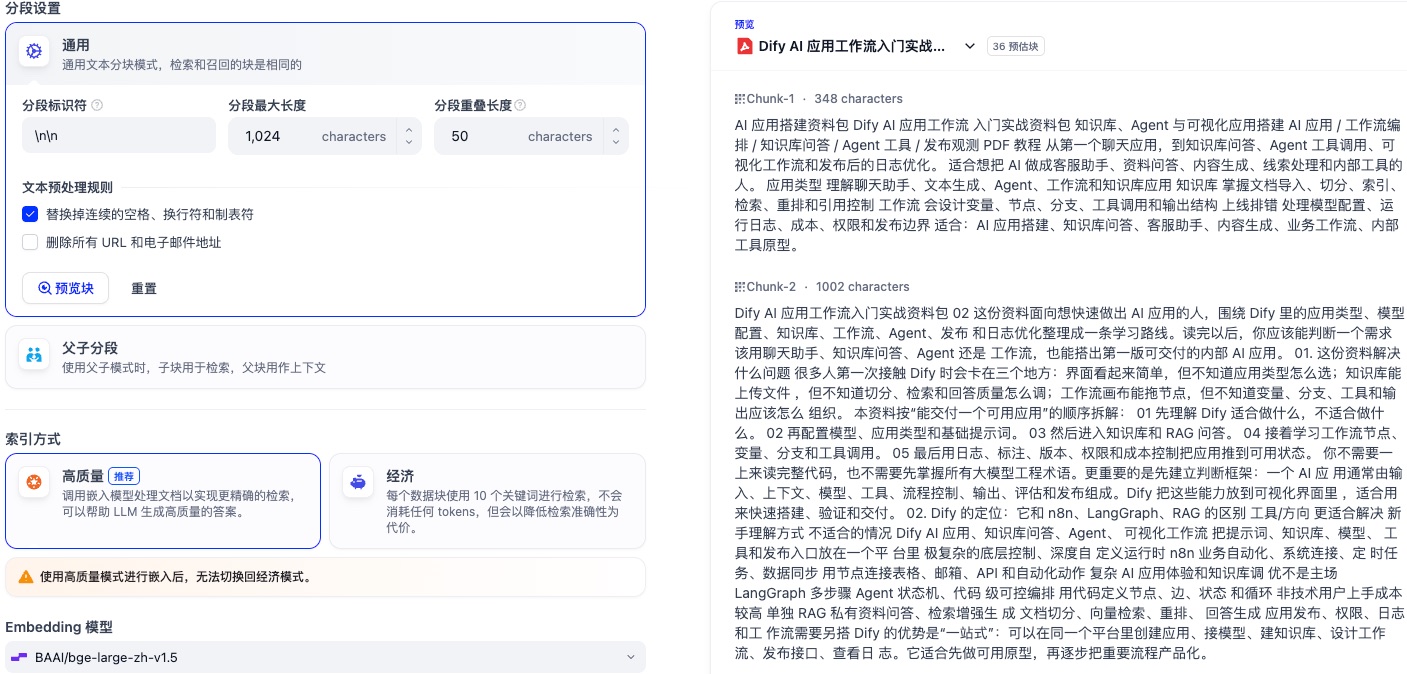Viewport: 1407px width, 674px height.
Task: Click the red PDF file icon
Action: pos(744,46)
